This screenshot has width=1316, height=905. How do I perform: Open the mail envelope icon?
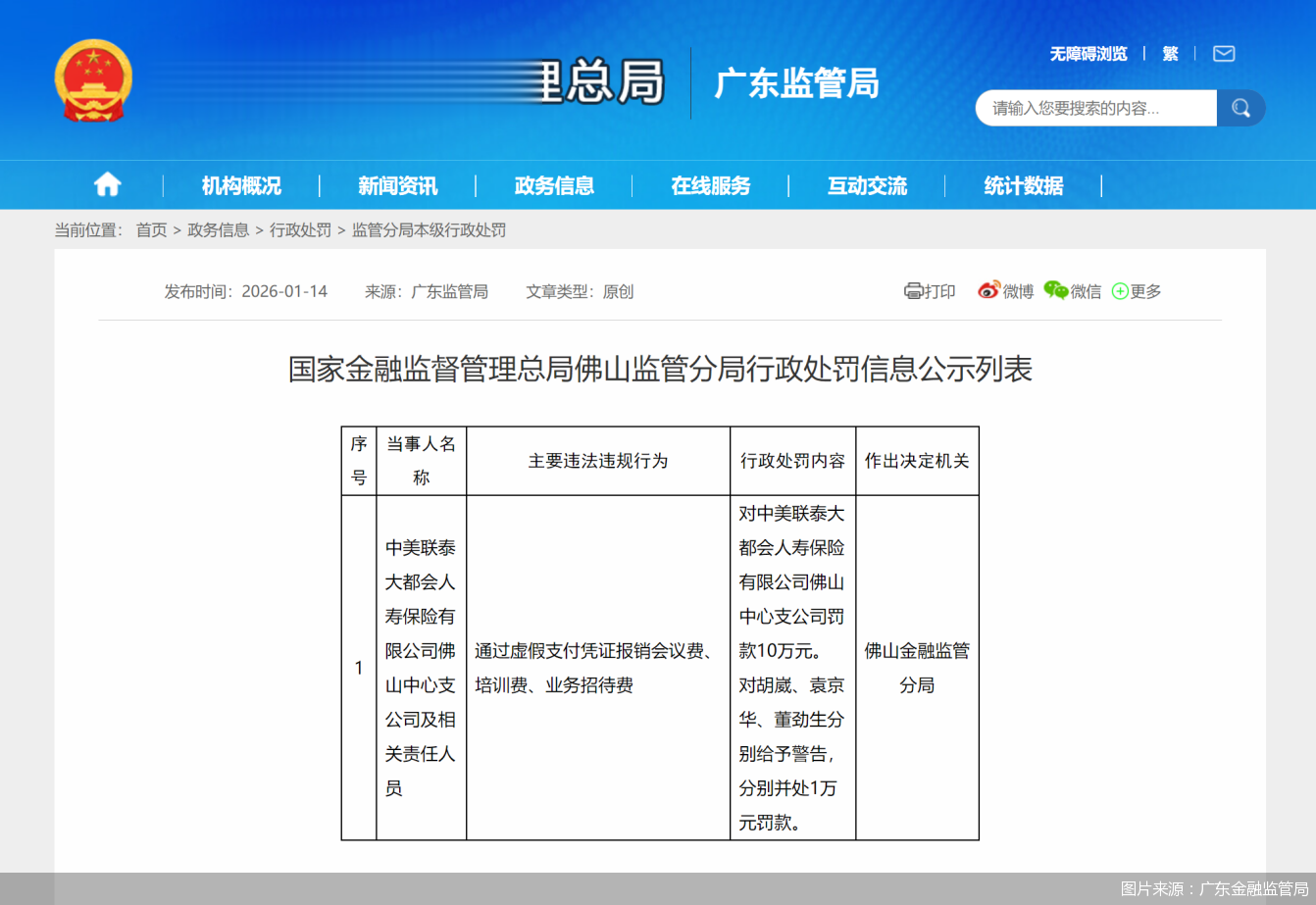[x=1224, y=54]
